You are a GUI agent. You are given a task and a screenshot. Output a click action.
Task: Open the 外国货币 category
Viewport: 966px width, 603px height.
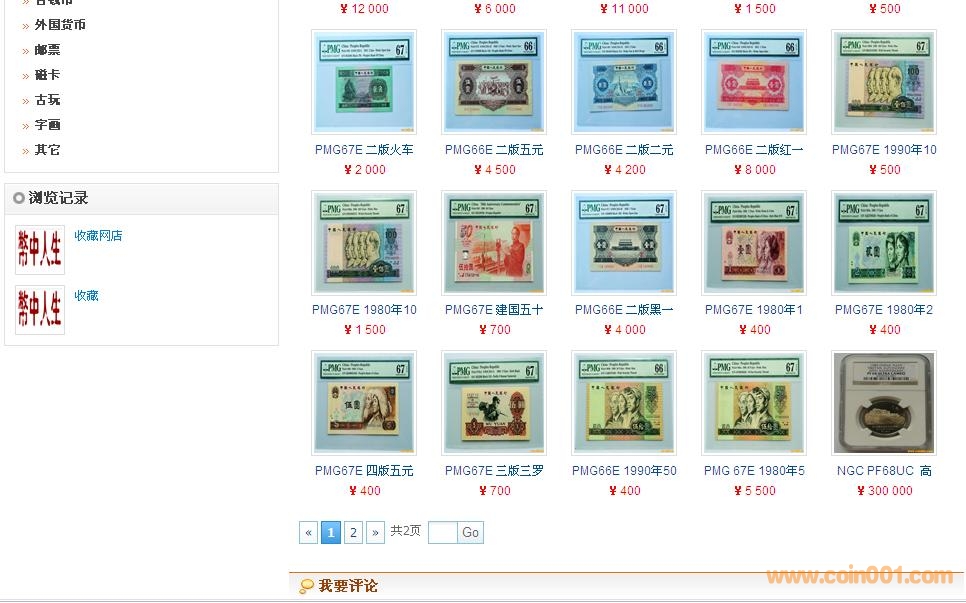pyautogui.click(x=60, y=25)
